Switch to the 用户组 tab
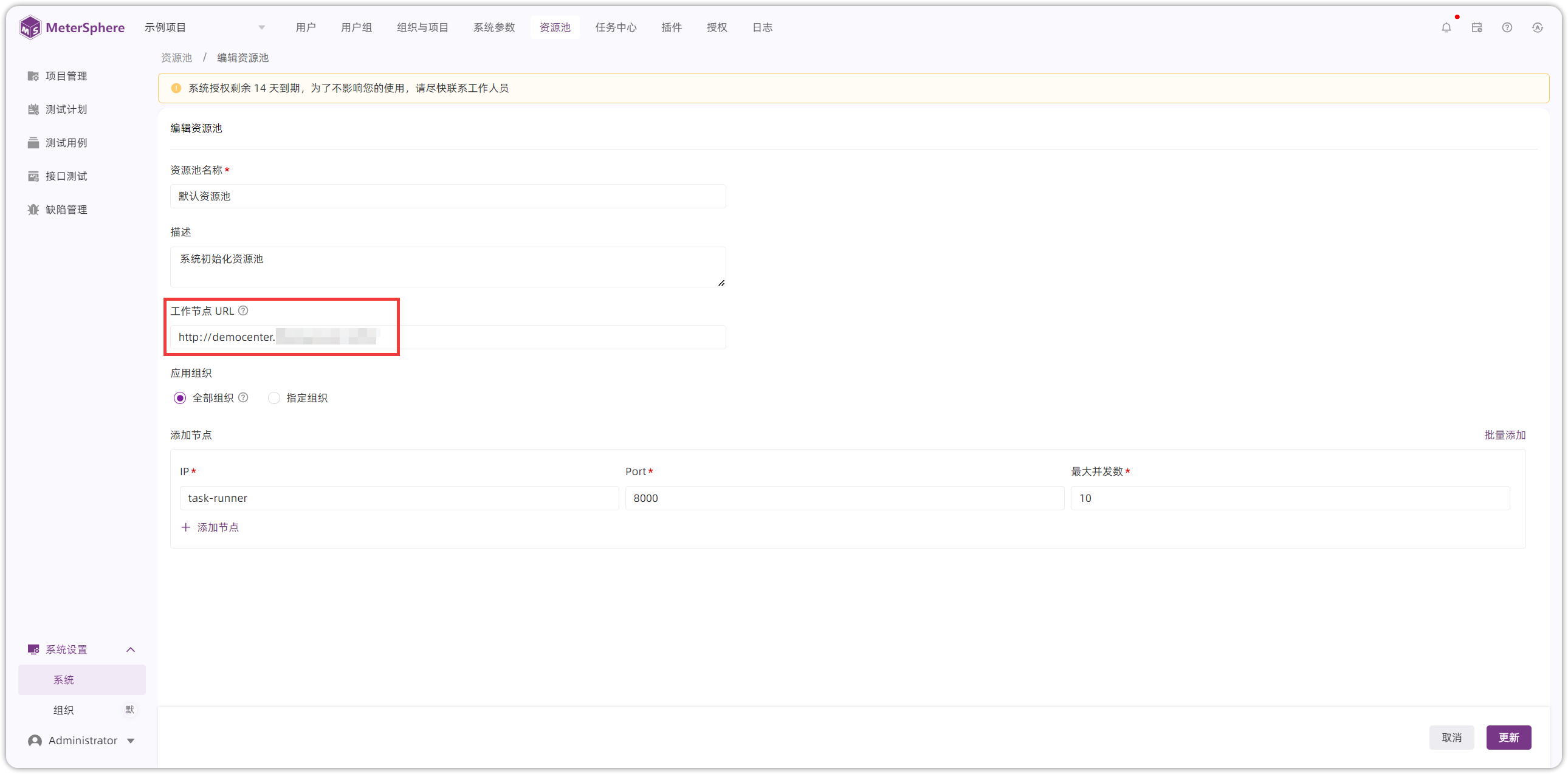 356,27
